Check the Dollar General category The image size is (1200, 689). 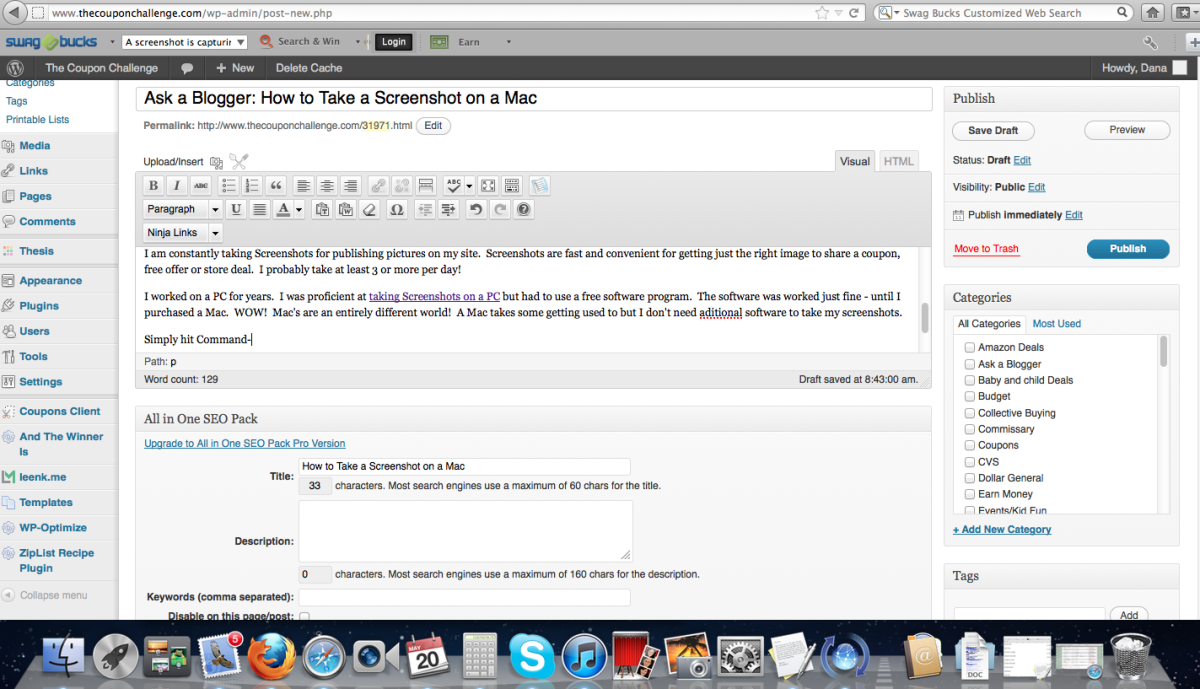click(x=970, y=478)
